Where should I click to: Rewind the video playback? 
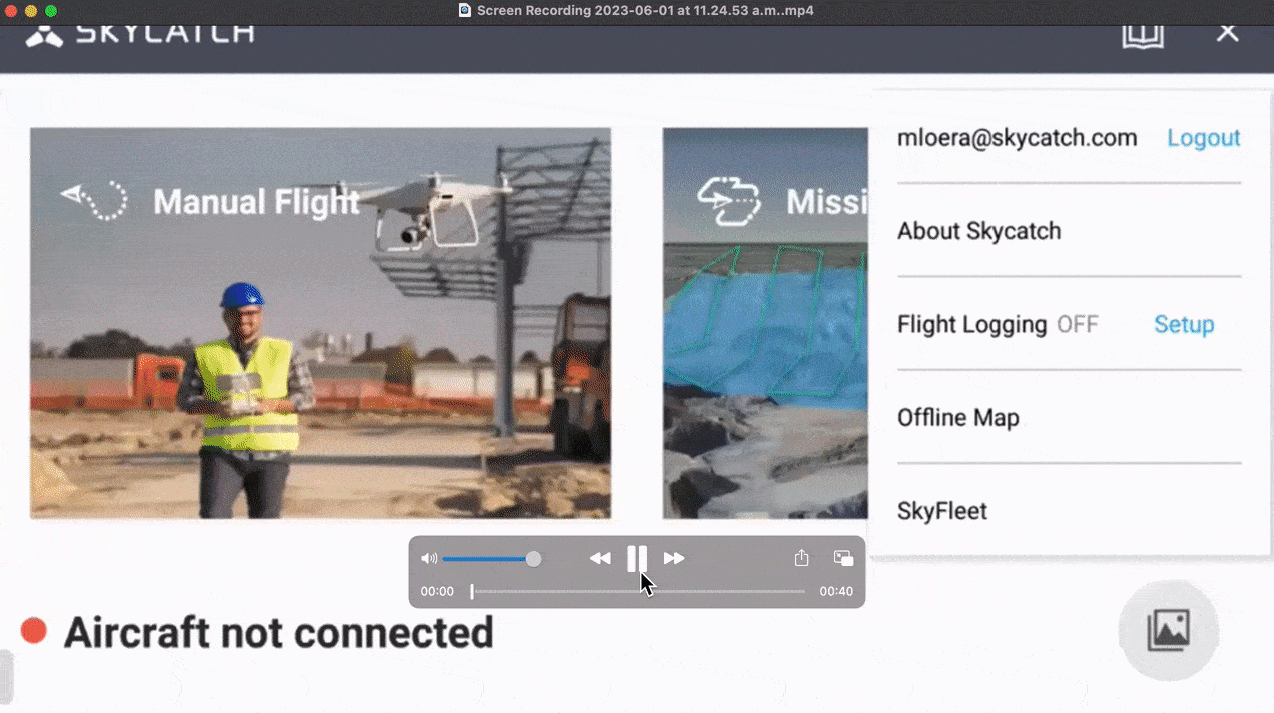pyautogui.click(x=600, y=558)
